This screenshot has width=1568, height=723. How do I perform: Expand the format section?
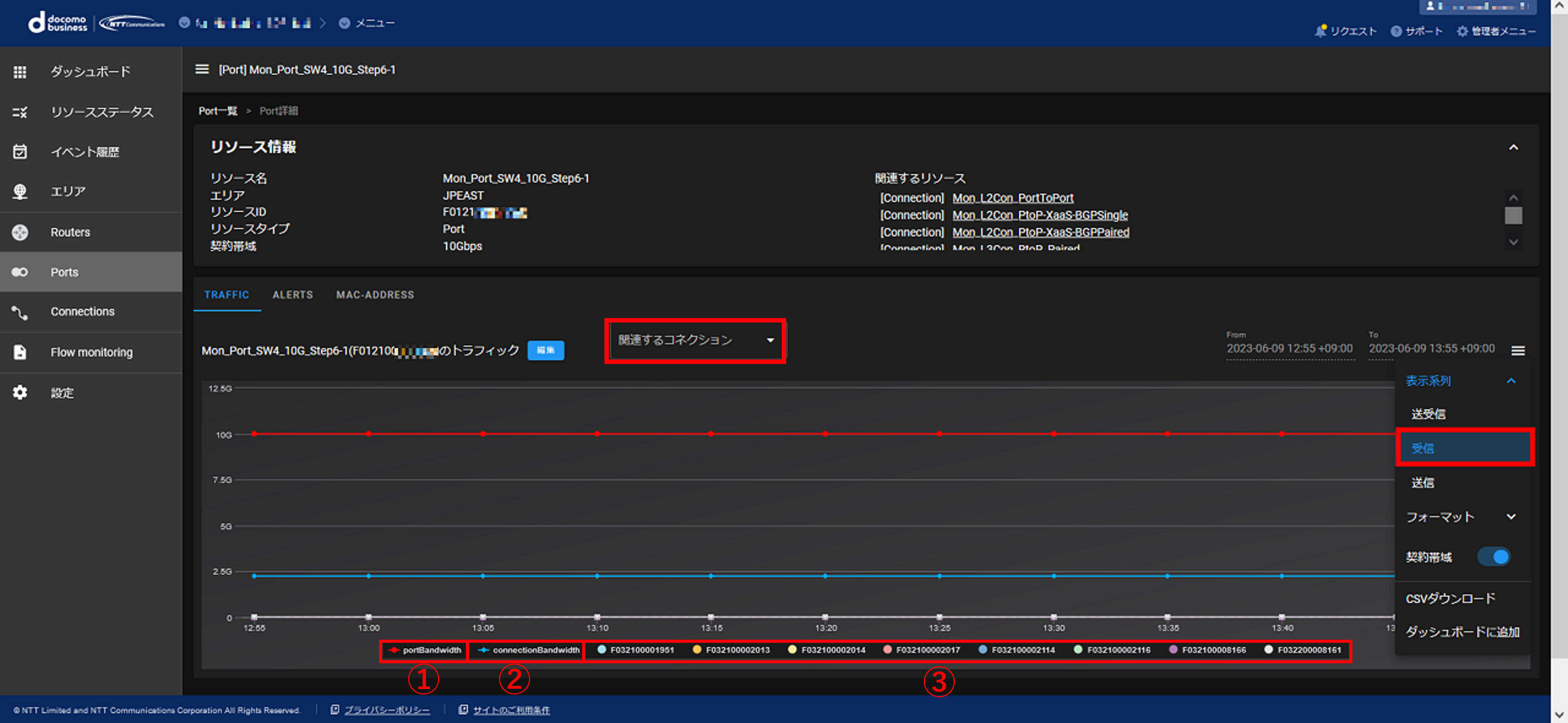click(x=1511, y=517)
